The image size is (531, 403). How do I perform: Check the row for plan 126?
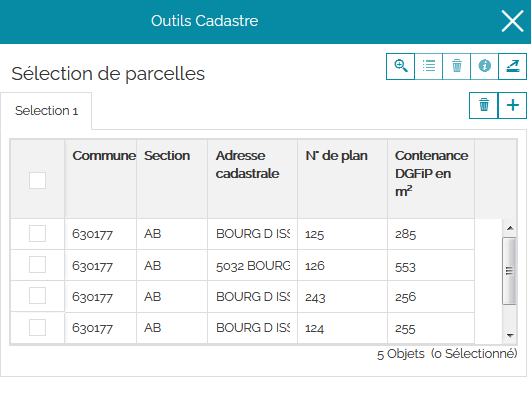point(37,264)
